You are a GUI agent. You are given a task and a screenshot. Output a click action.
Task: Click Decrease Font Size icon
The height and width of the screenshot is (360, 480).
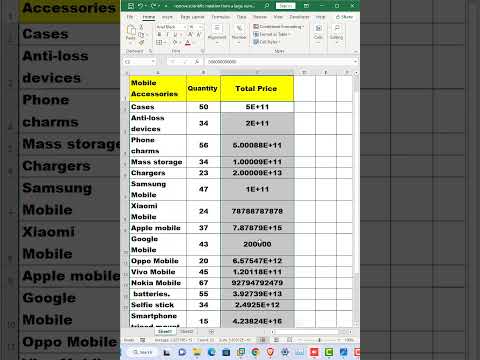coord(198,34)
